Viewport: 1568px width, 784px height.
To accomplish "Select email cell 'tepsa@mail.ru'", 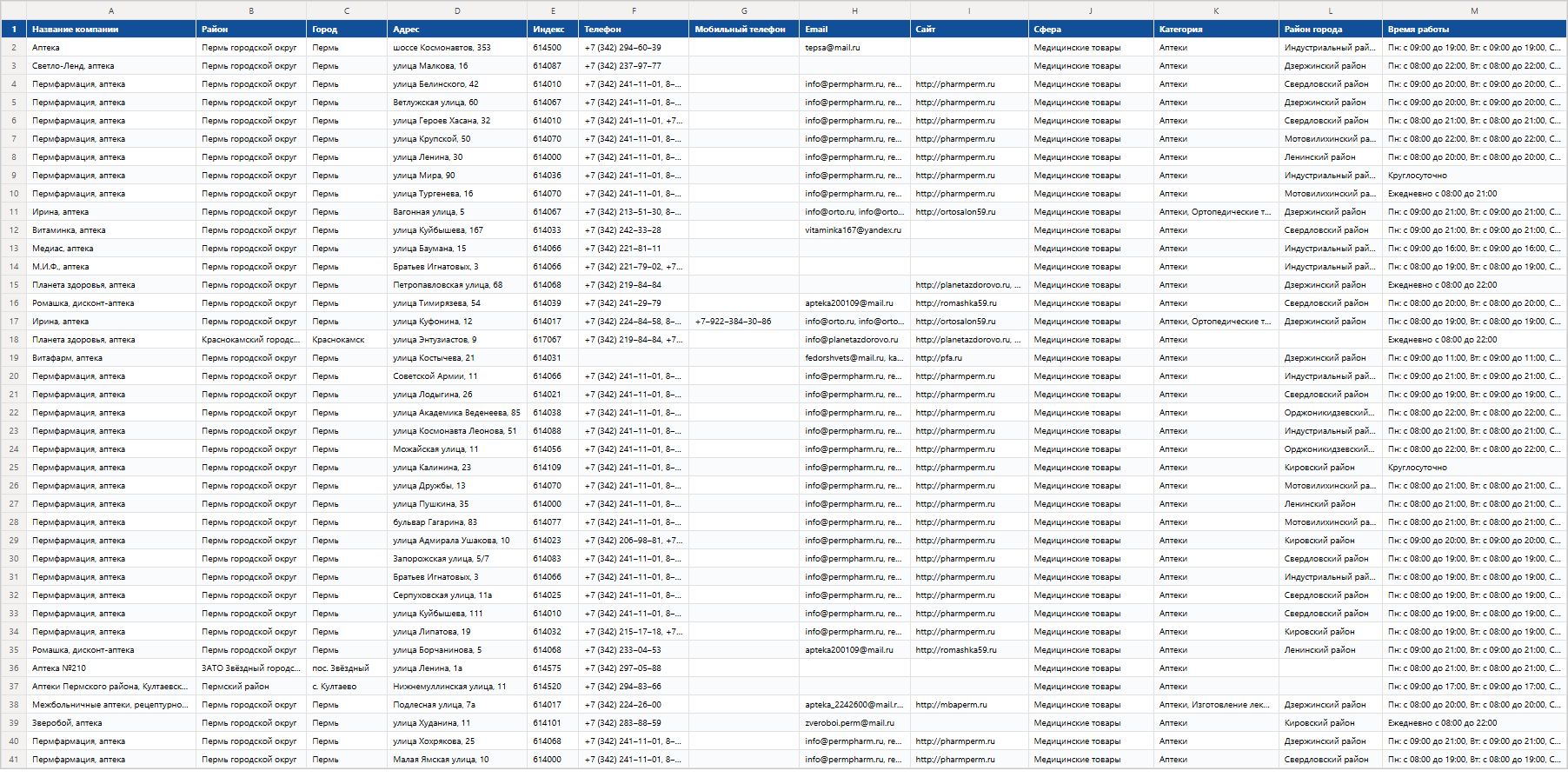I will pyautogui.click(x=854, y=48).
